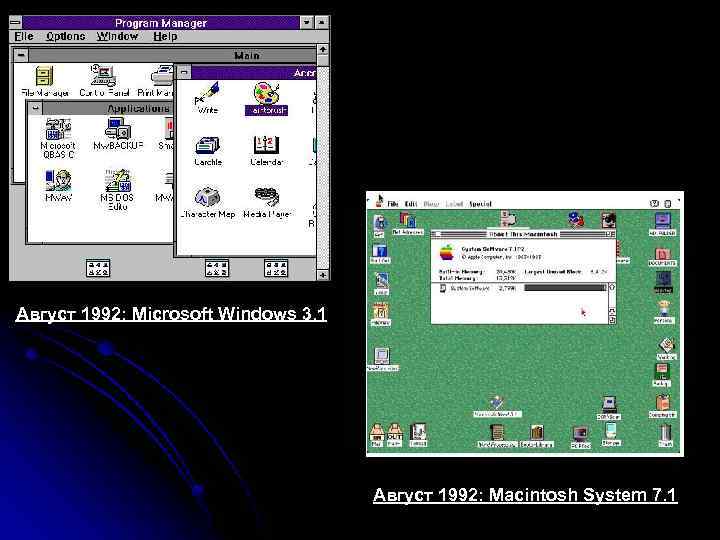The height and width of the screenshot is (540, 720).
Task: Open the Apple menu in Mac menu bar
Action: click(380, 201)
